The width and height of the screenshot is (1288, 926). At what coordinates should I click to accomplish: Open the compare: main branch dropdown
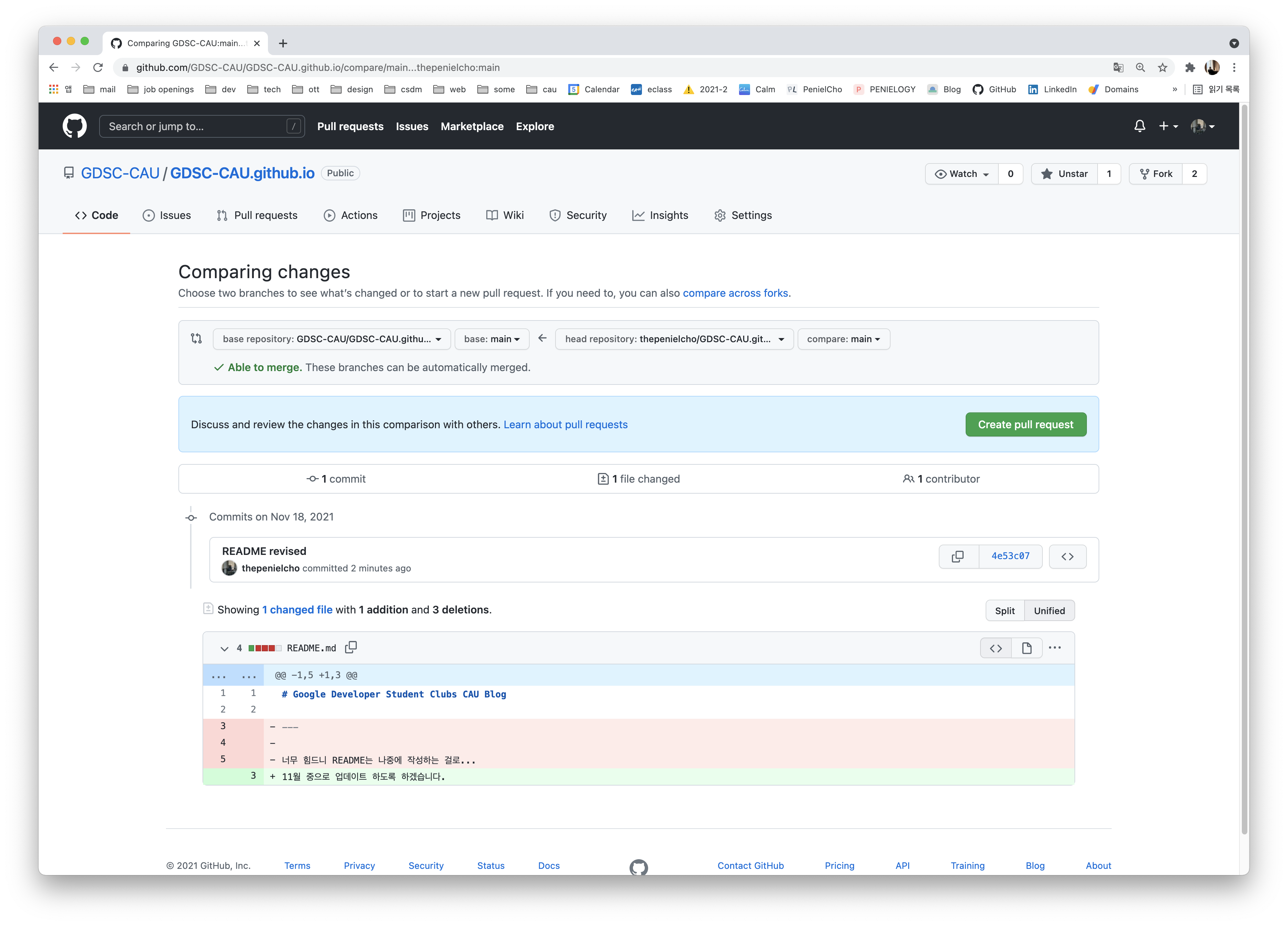[x=843, y=339]
